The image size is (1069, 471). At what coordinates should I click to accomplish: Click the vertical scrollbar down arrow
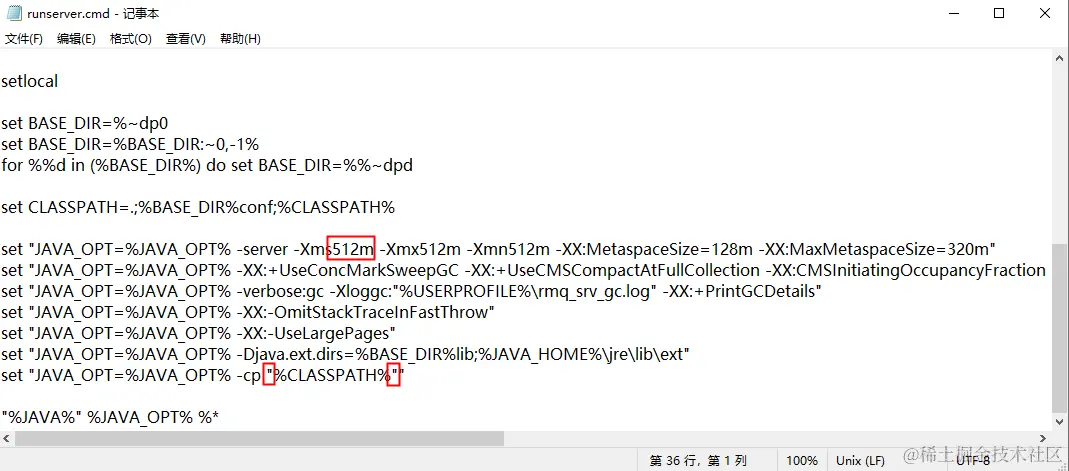coord(1060,423)
